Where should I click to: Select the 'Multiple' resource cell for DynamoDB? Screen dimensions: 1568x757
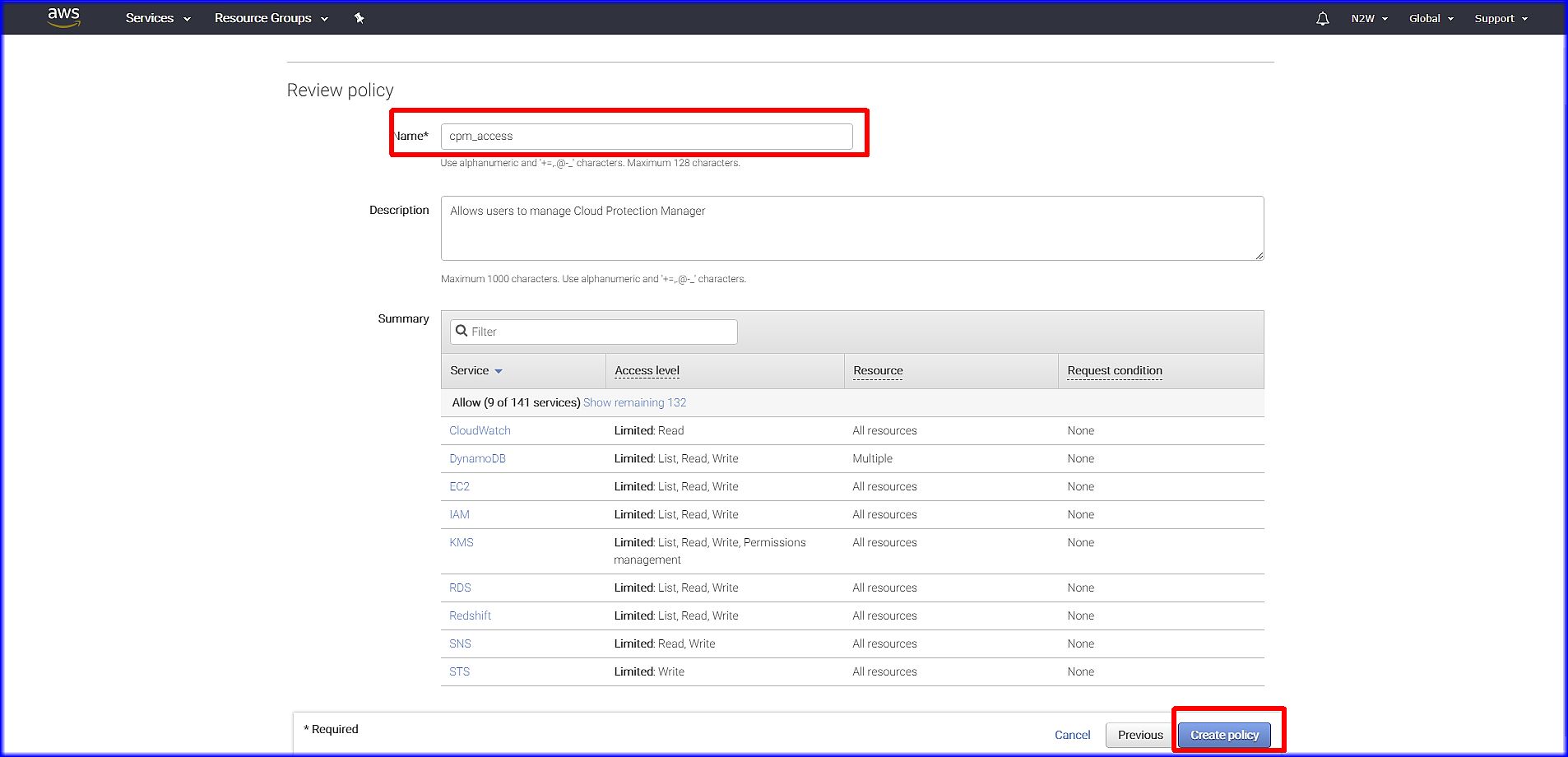point(872,458)
